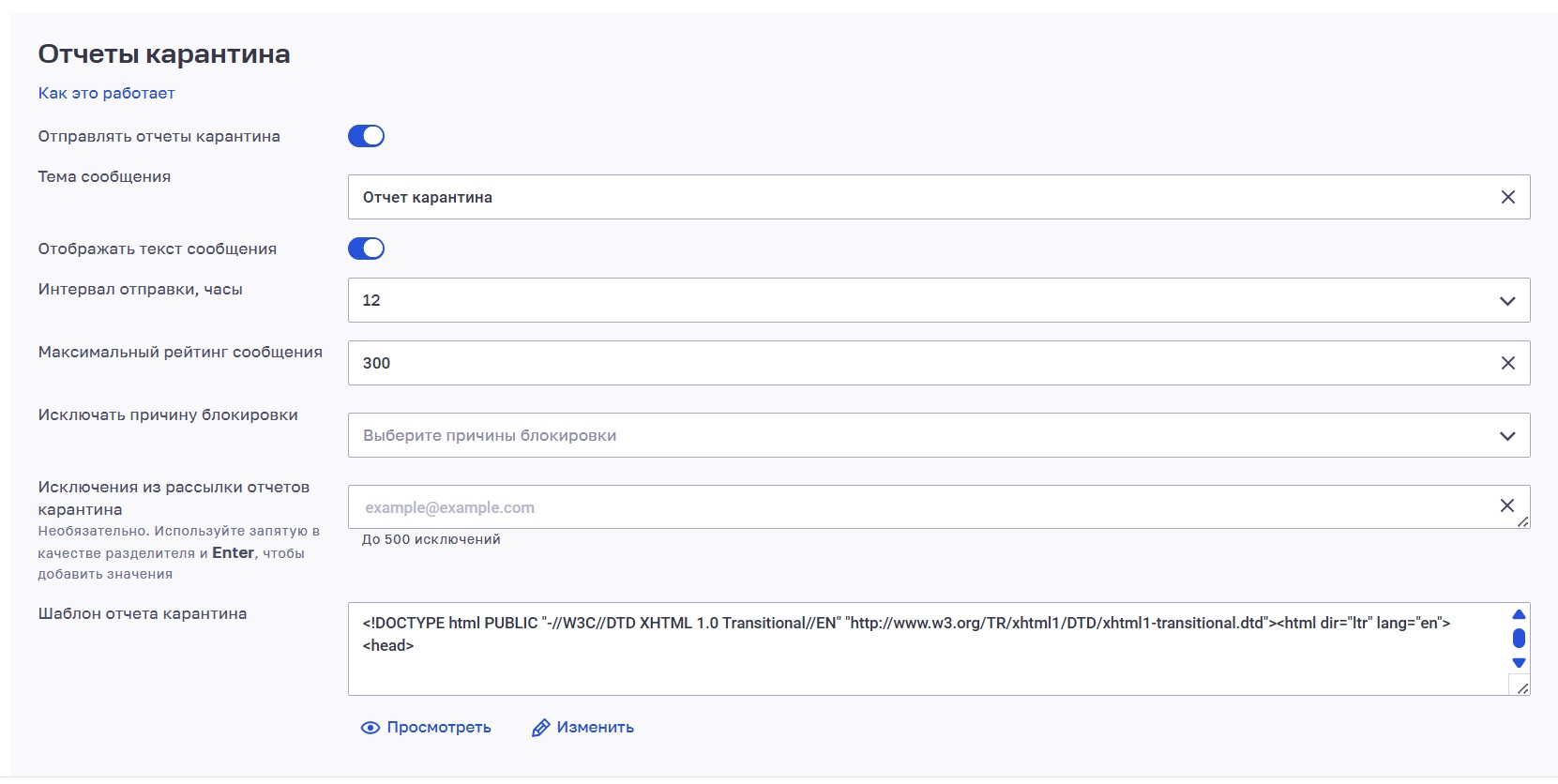This screenshot has height=784, width=1558.
Task: Click the chevron in the 12 hours field
Action: (1507, 301)
